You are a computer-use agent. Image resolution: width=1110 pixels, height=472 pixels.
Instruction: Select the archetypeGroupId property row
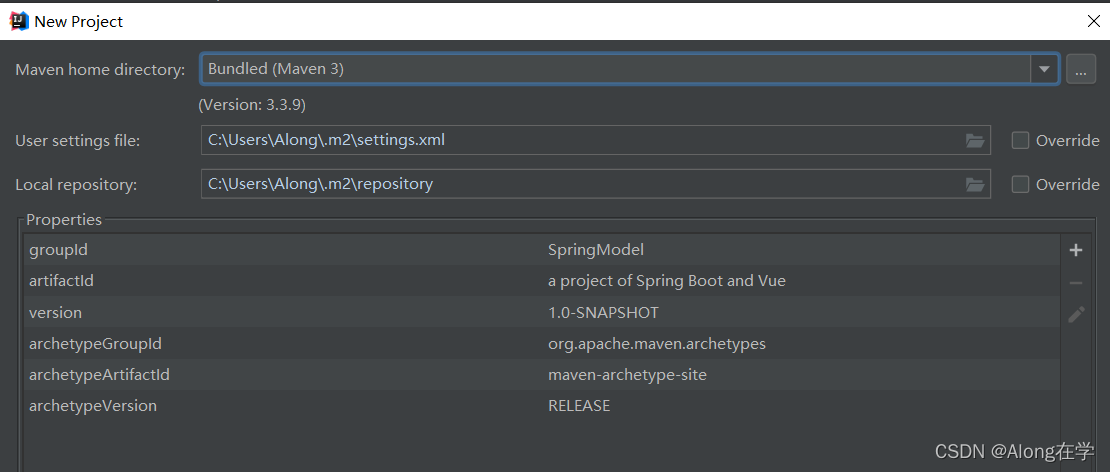pyautogui.click(x=542, y=343)
